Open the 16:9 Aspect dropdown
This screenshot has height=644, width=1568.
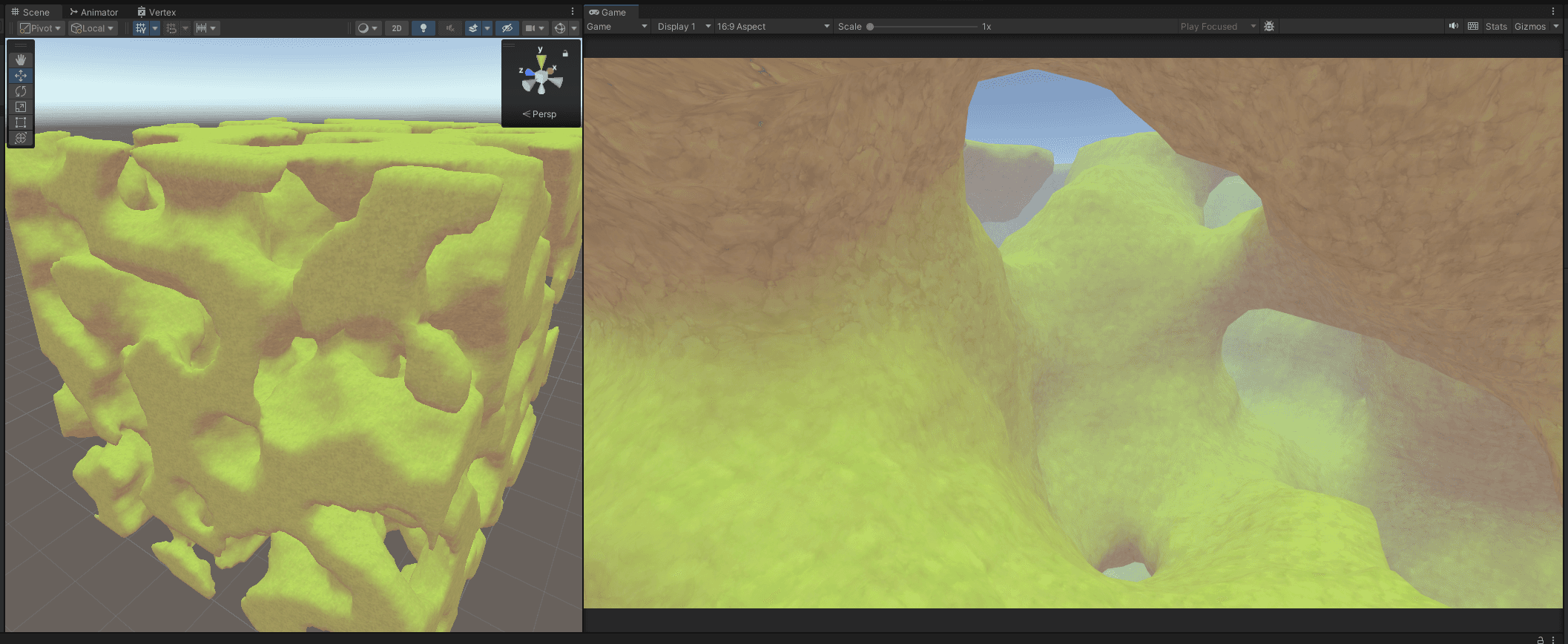pos(773,26)
